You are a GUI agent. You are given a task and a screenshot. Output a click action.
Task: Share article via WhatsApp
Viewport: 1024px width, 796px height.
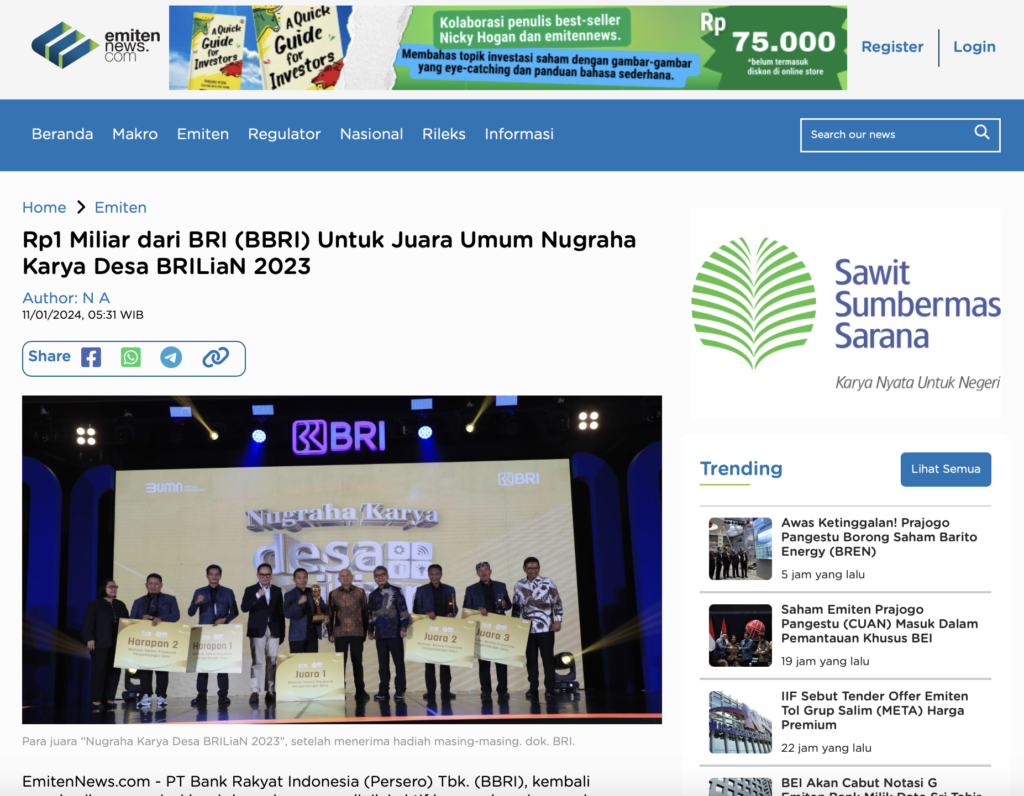coord(131,357)
